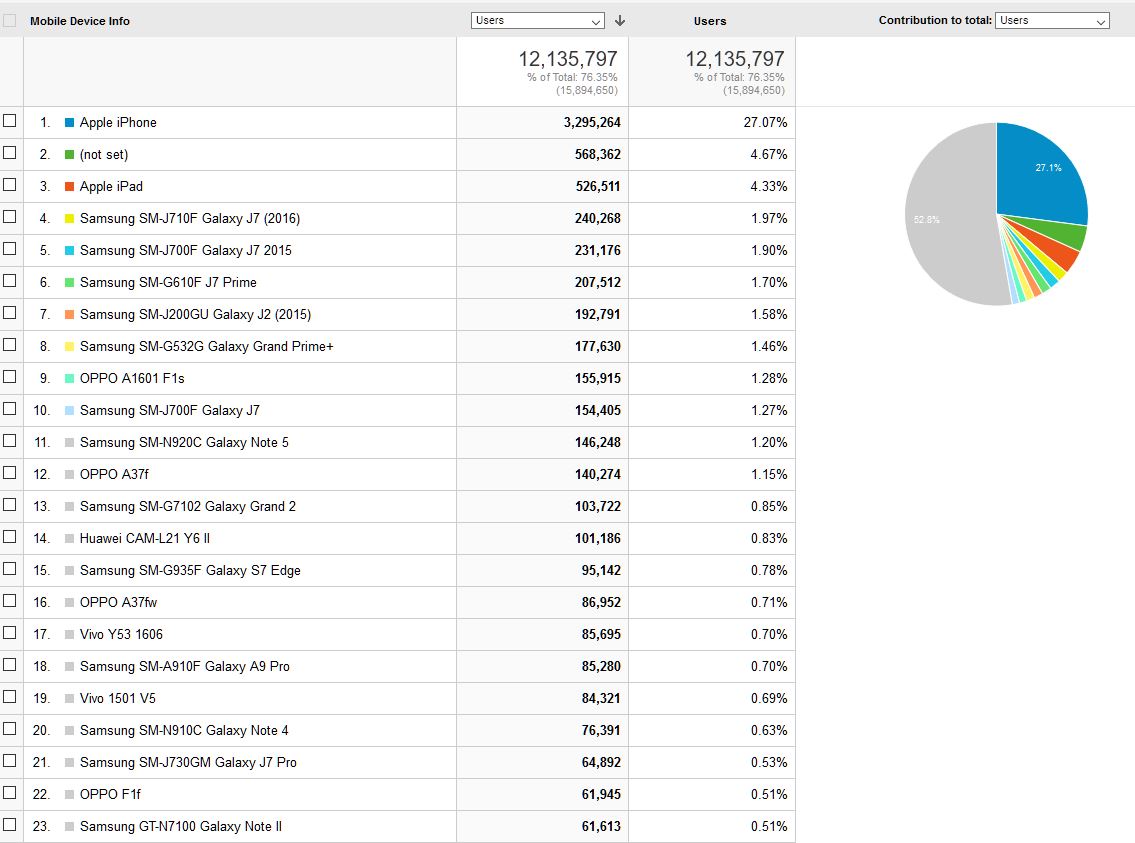This screenshot has height=843, width=1135.
Task: Open Samsung SM-N920C Galaxy Note 5 link
Action: tap(184, 442)
